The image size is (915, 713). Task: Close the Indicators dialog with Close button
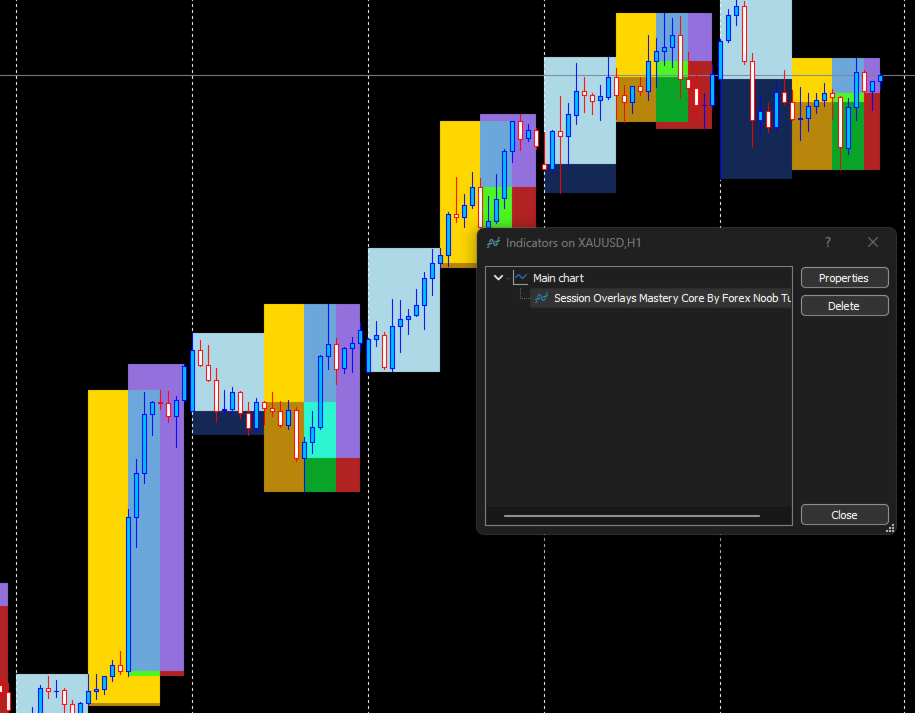tap(844, 515)
